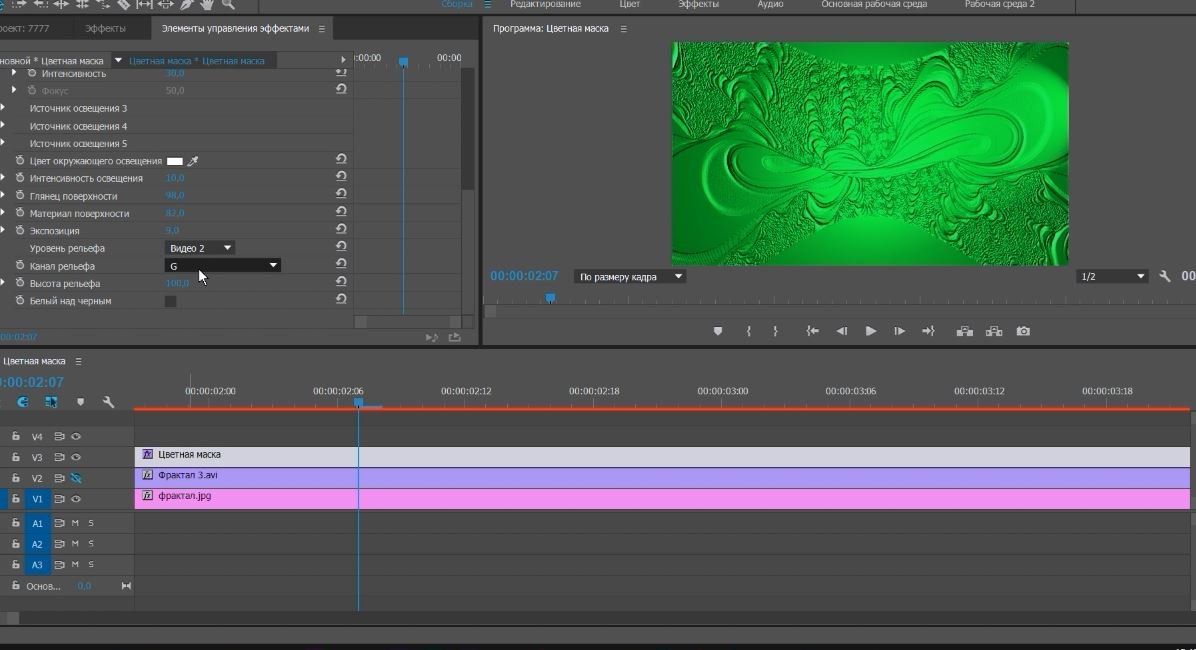
Task: Click the Export Frame camera icon
Action: (x=1023, y=331)
